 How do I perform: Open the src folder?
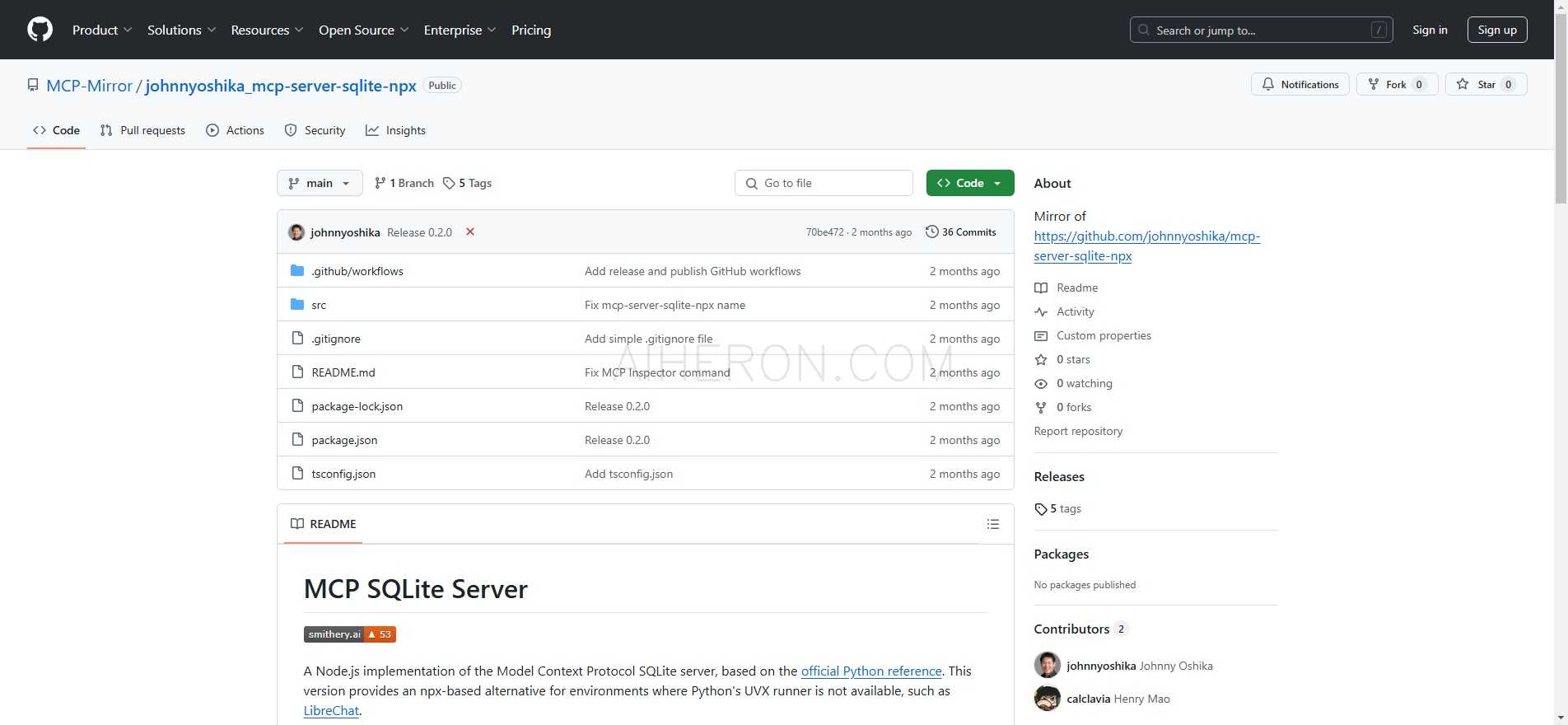click(319, 305)
